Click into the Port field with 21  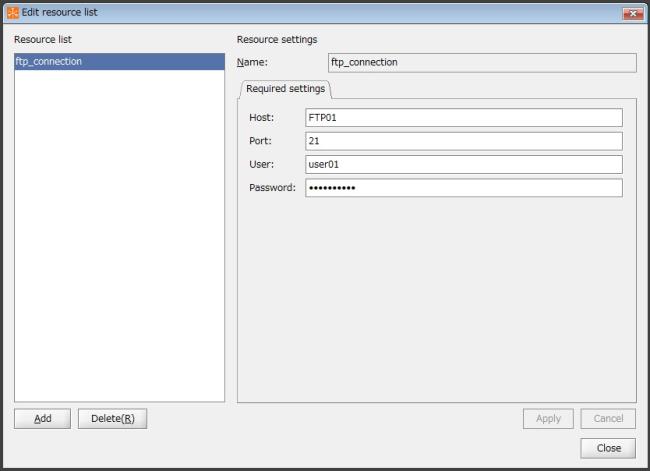(463, 141)
